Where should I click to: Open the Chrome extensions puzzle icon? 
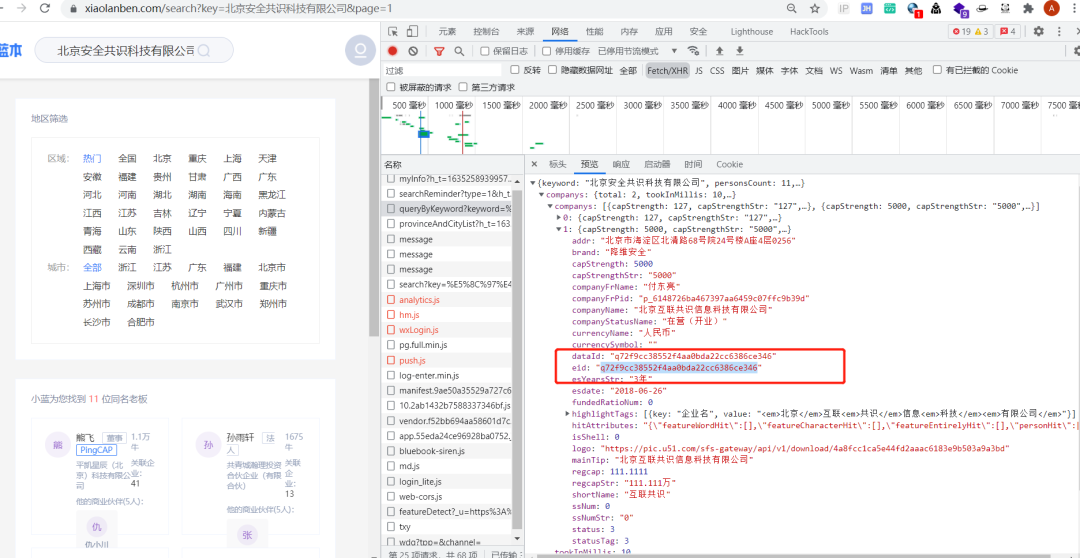1028,9
